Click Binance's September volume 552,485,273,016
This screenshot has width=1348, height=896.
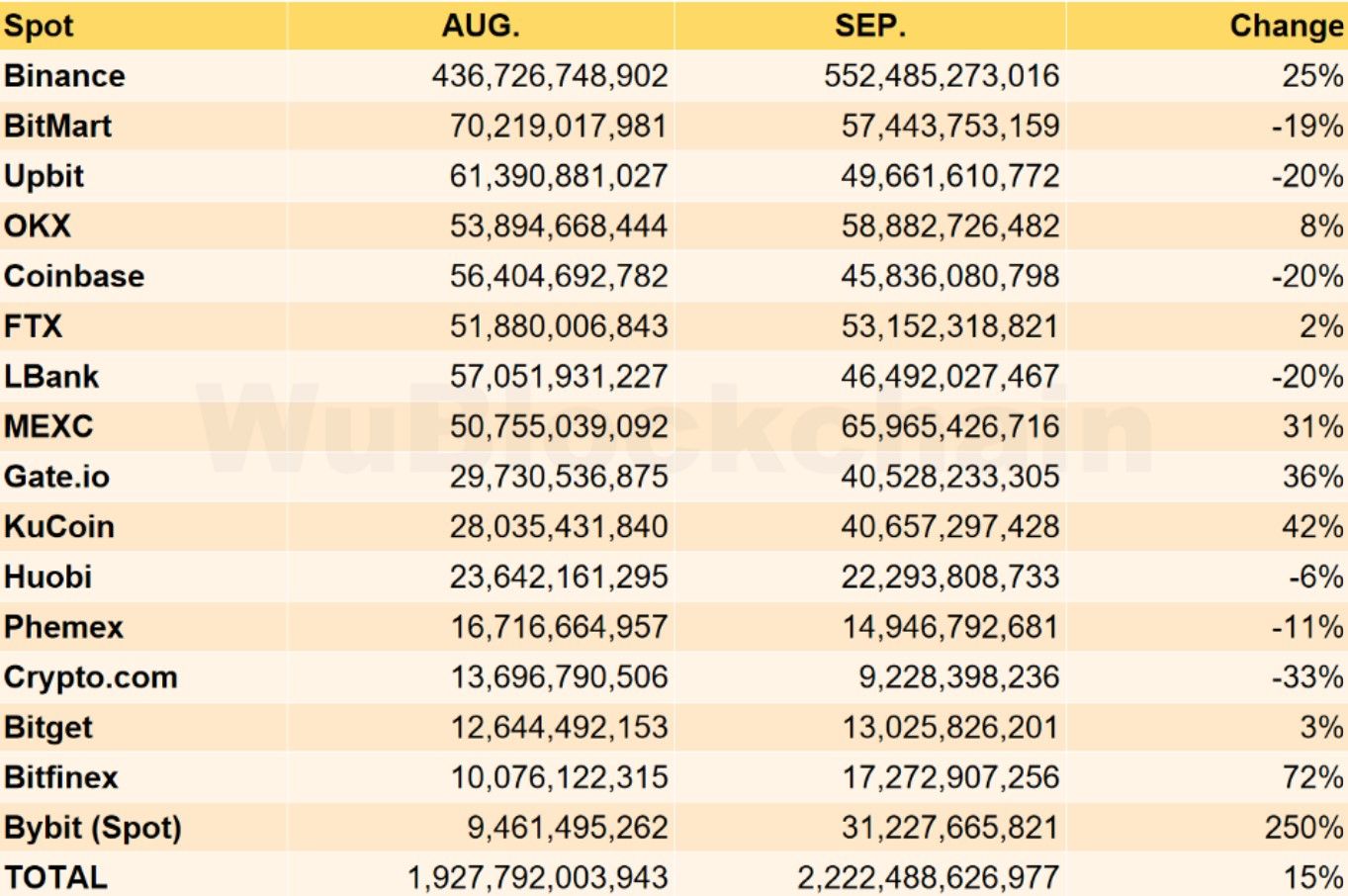coord(941,76)
